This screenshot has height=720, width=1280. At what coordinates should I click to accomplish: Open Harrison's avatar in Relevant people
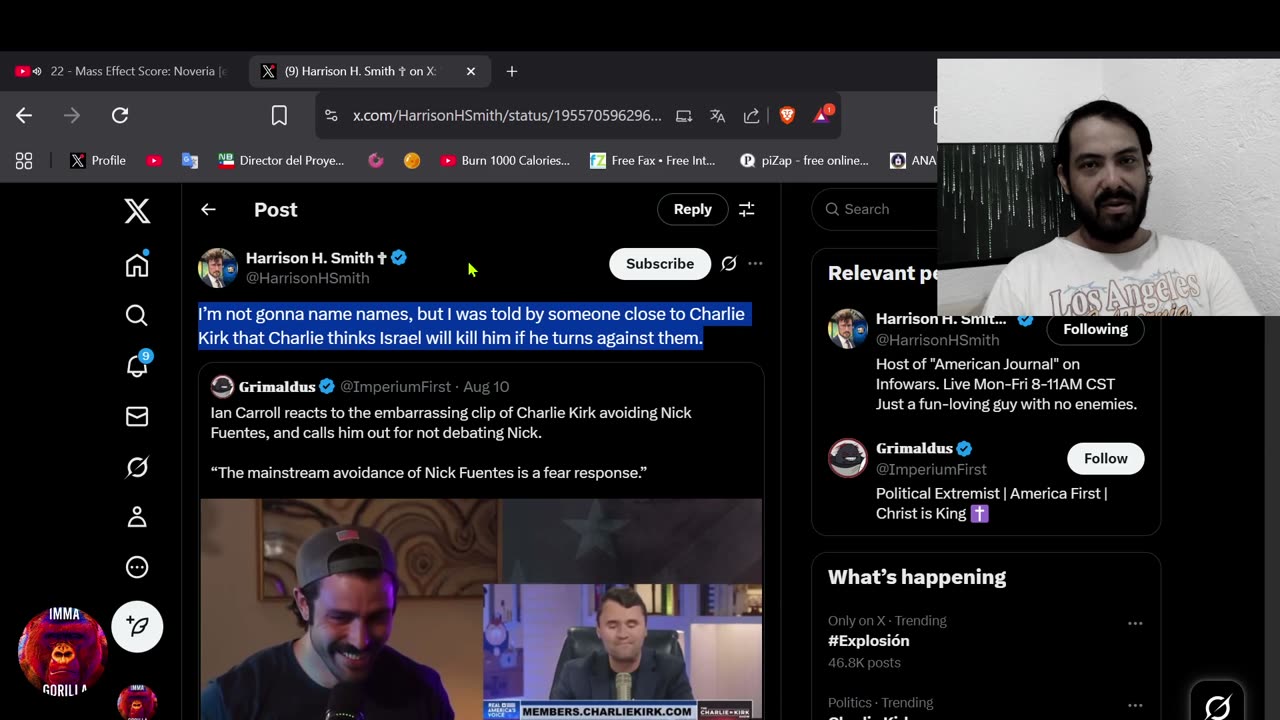848,329
